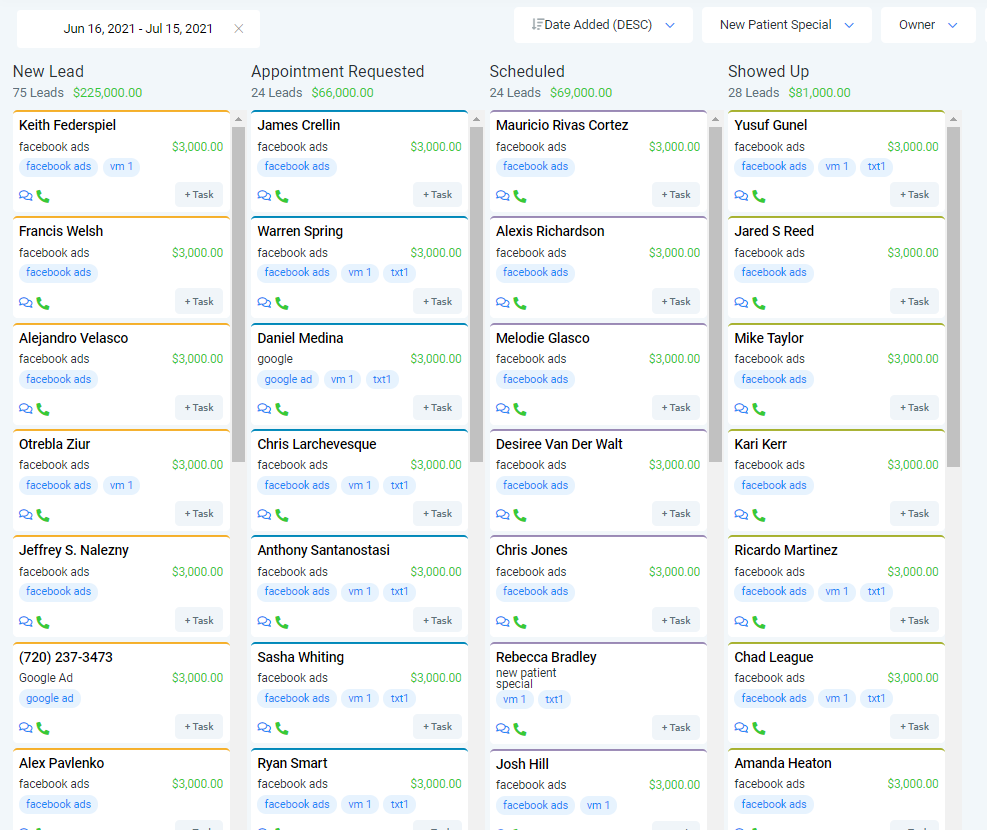Click +Task on Melodie Glasco card
This screenshot has width=987, height=830.
676,408
